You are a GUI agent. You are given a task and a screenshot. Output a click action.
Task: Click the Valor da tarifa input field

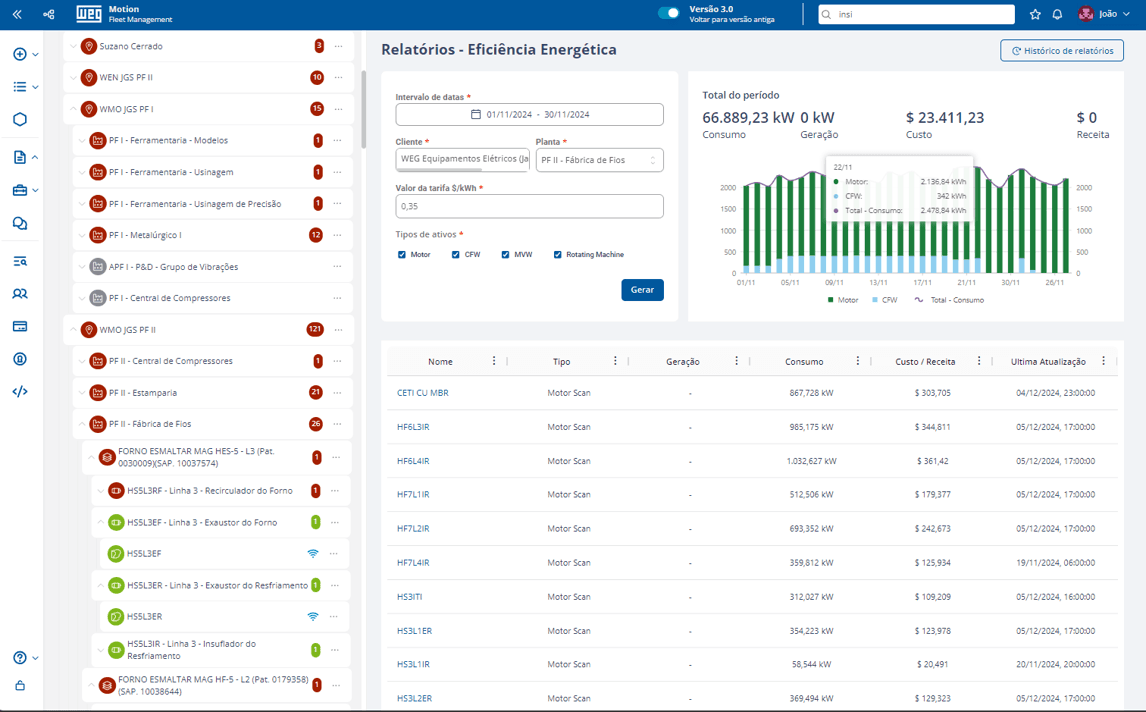pos(529,206)
